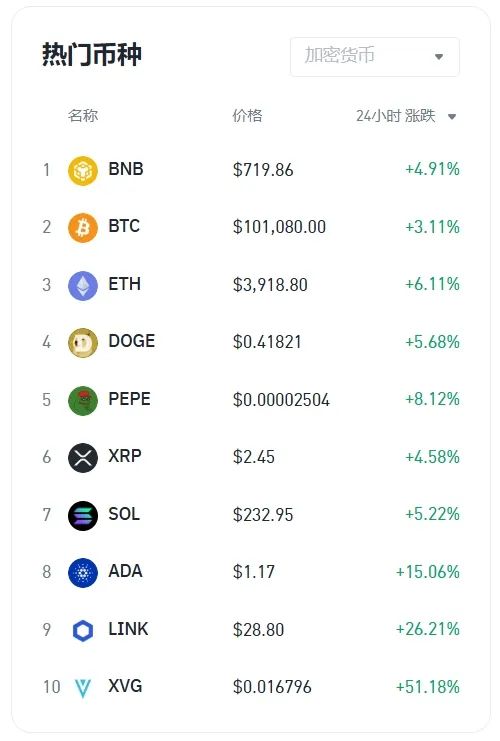The image size is (500, 741).
Task: Click the 价格 column header
Action: [247, 116]
